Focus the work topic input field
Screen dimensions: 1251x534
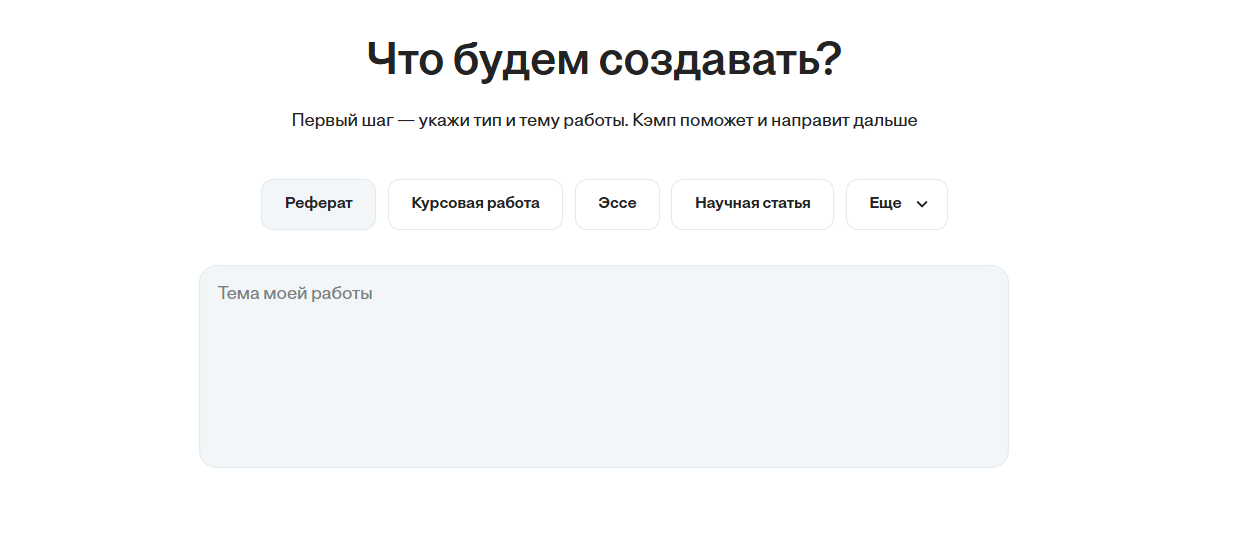click(603, 365)
